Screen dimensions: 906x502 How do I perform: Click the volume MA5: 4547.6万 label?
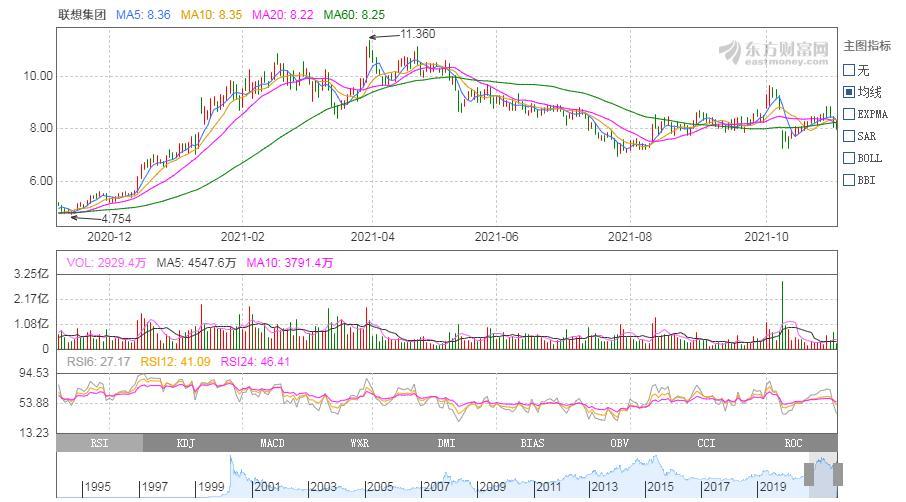click(196, 263)
